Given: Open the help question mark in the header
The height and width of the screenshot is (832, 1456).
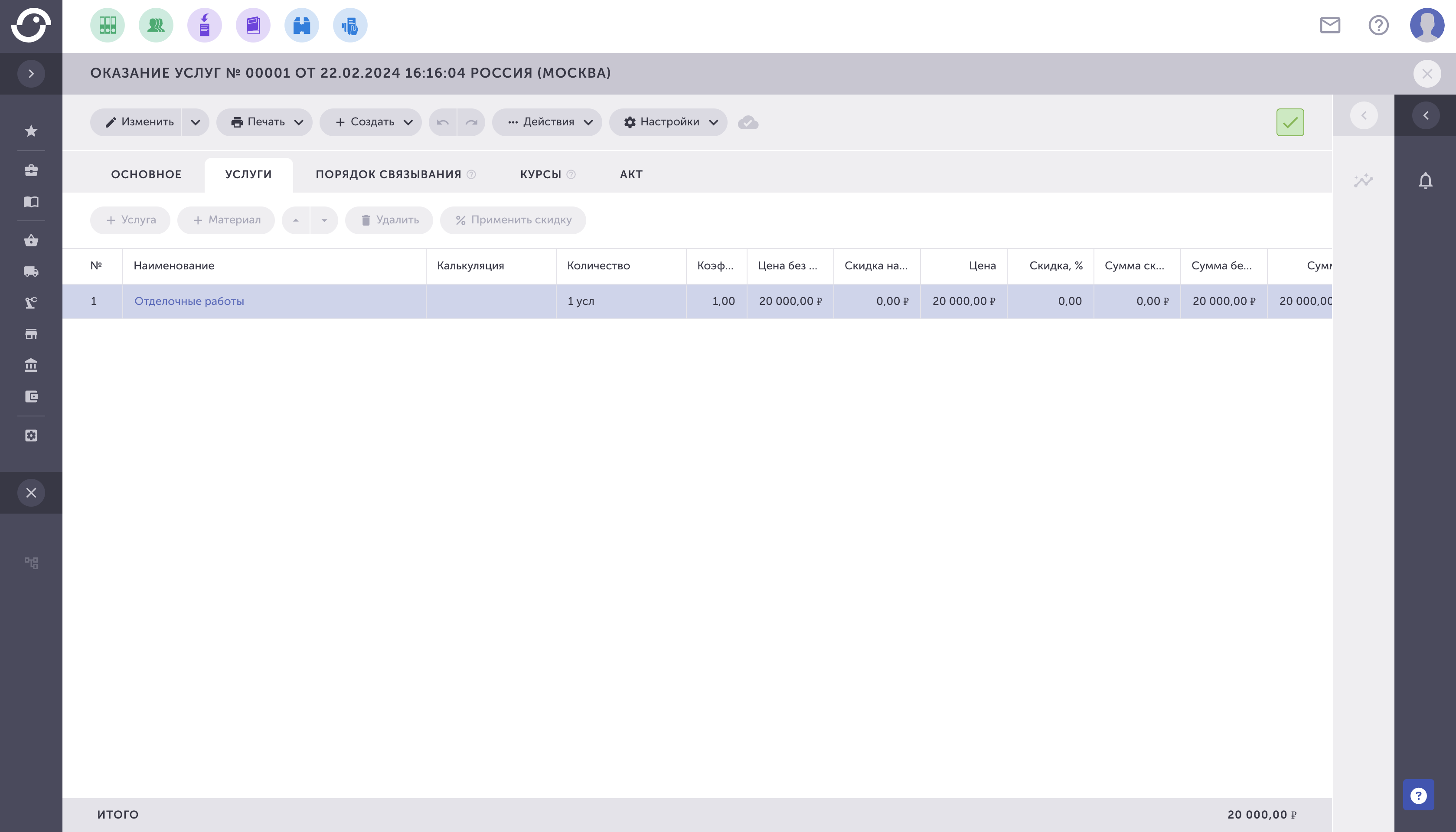Looking at the screenshot, I should 1378,25.
